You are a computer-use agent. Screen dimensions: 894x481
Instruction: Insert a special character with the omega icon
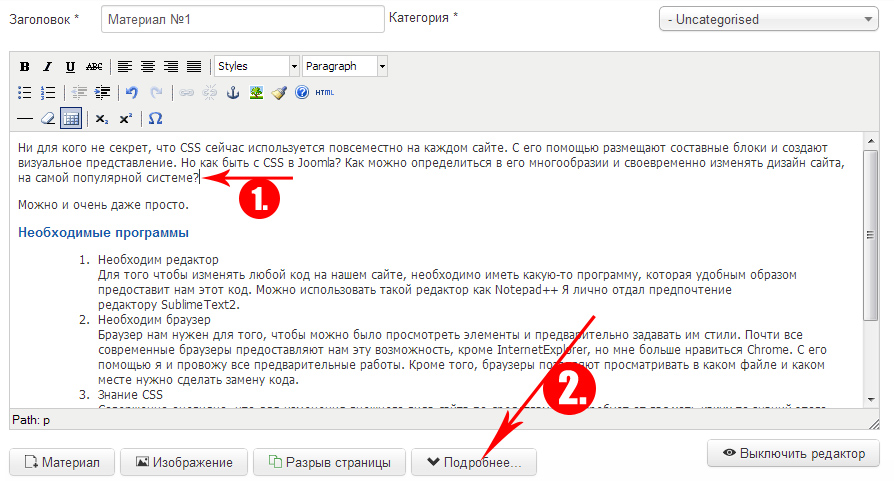pyautogui.click(x=155, y=118)
